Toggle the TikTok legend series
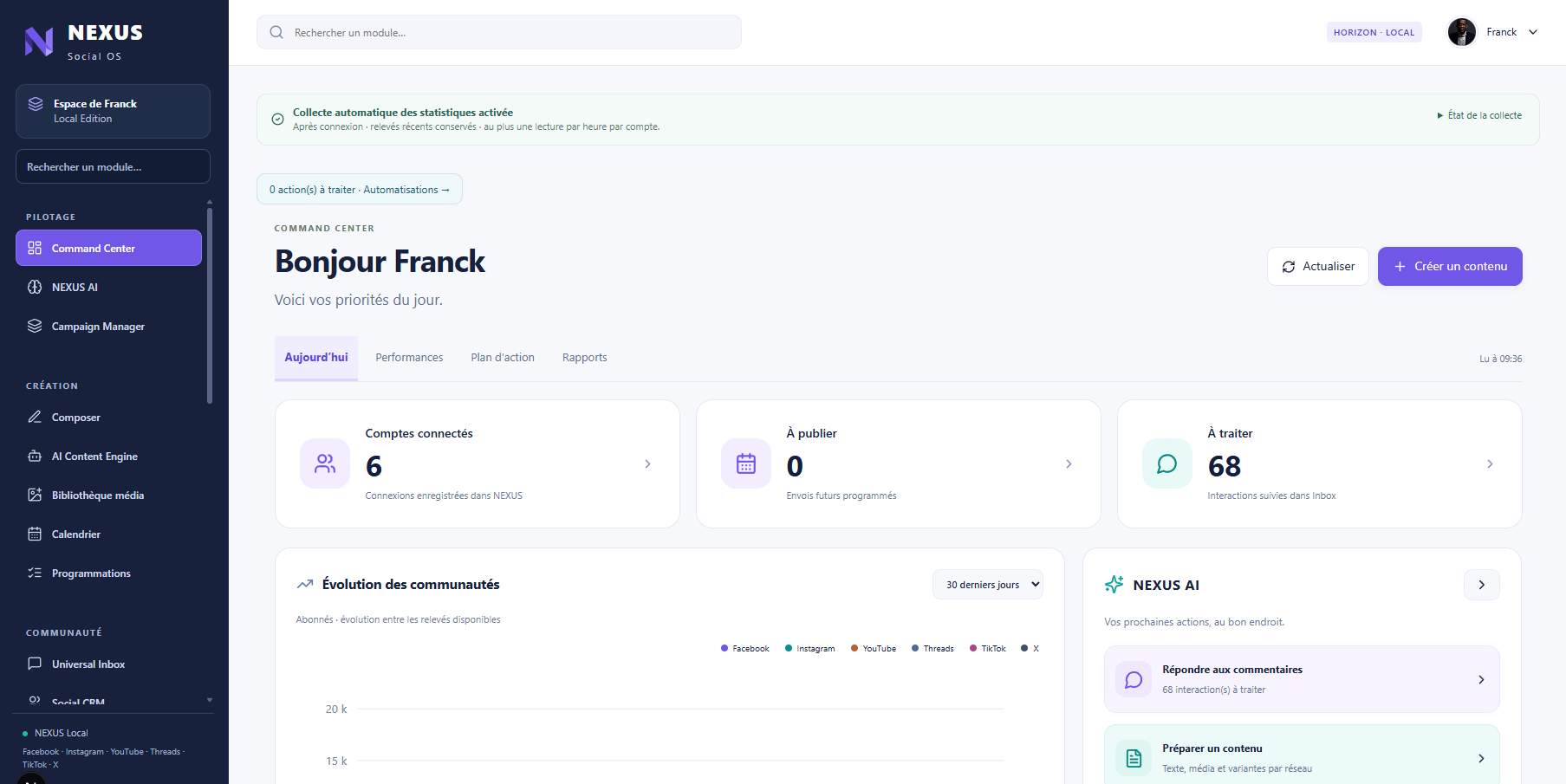 point(988,648)
